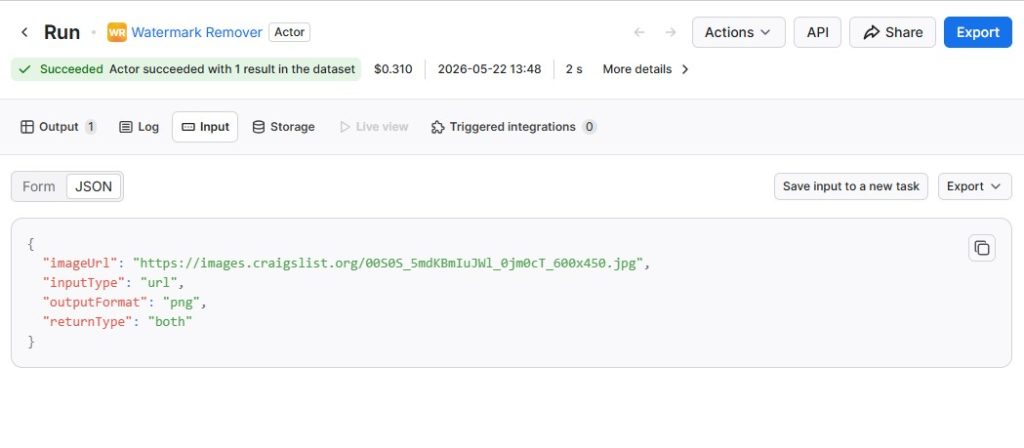1024x448 pixels.
Task: Go to next run with right arrow
Action: [670, 32]
